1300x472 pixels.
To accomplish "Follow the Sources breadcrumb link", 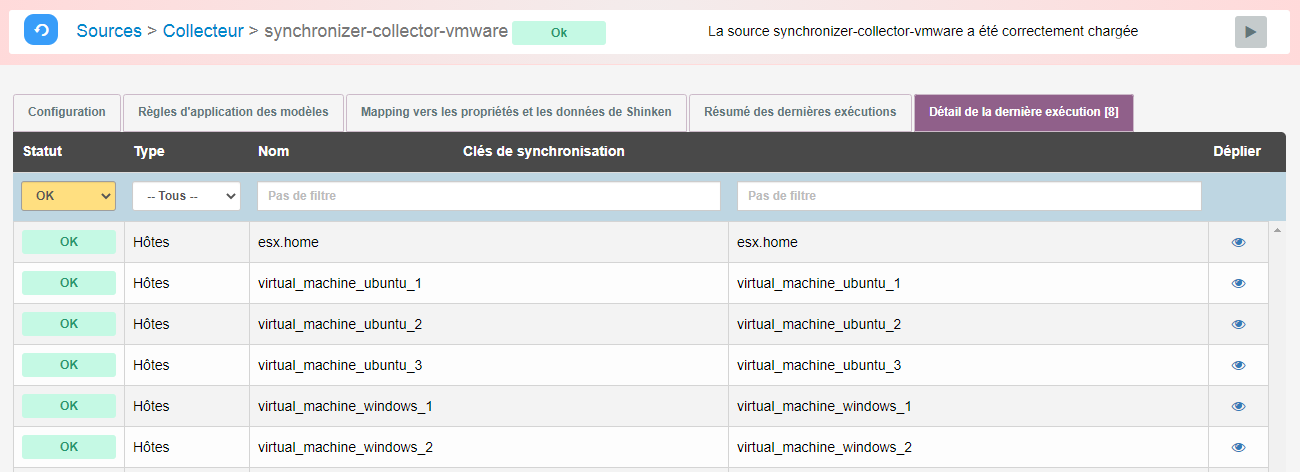I will [109, 31].
